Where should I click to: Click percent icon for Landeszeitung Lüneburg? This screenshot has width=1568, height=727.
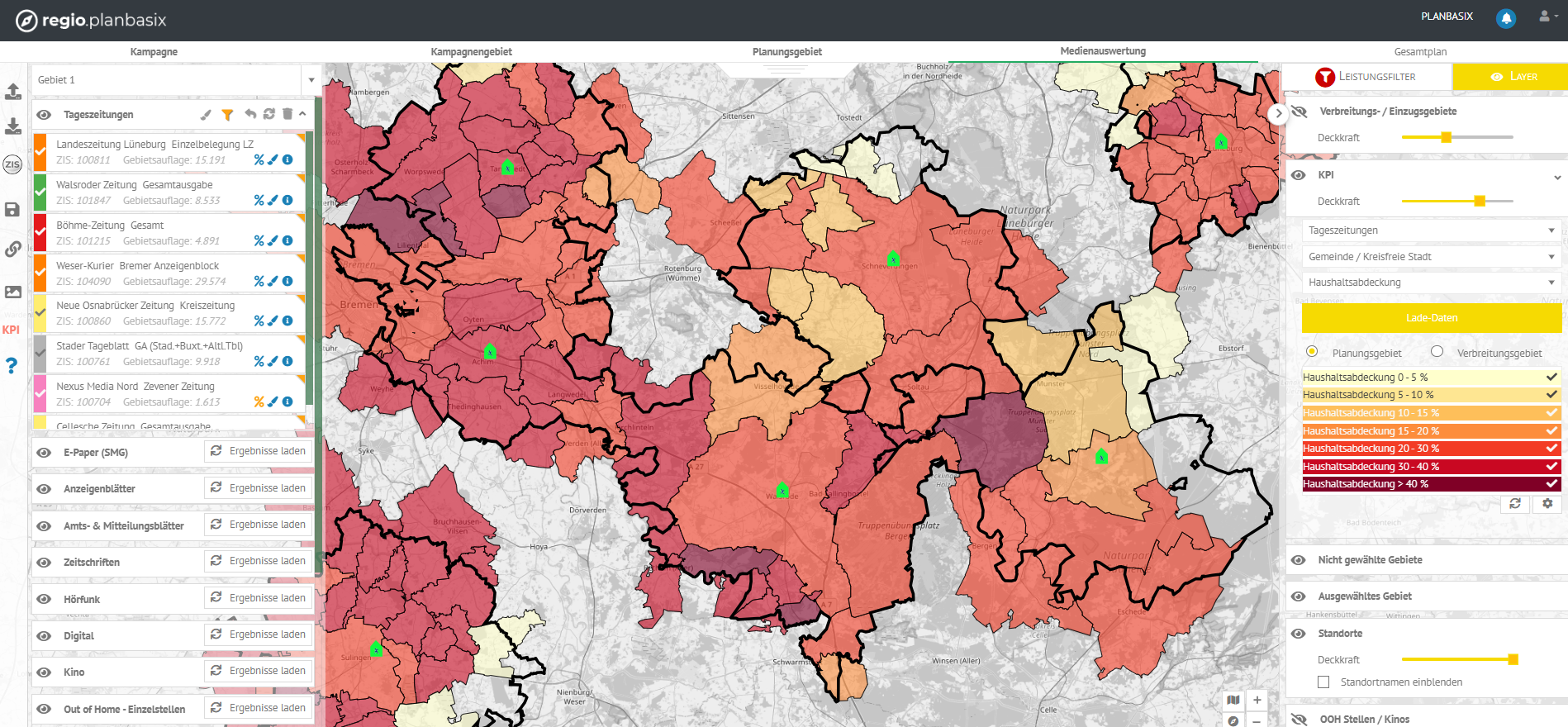[259, 159]
